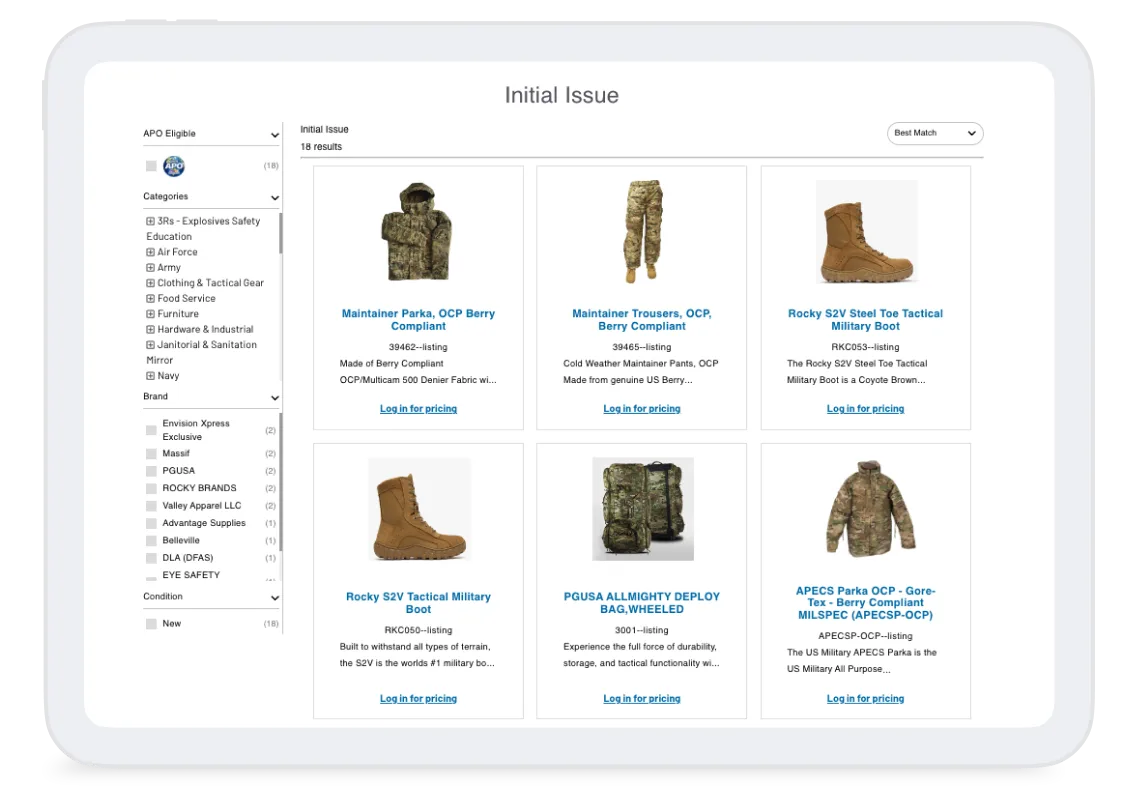Expand Janitorial & Sanitation category
The width and height of the screenshot is (1139, 803).
(150, 344)
